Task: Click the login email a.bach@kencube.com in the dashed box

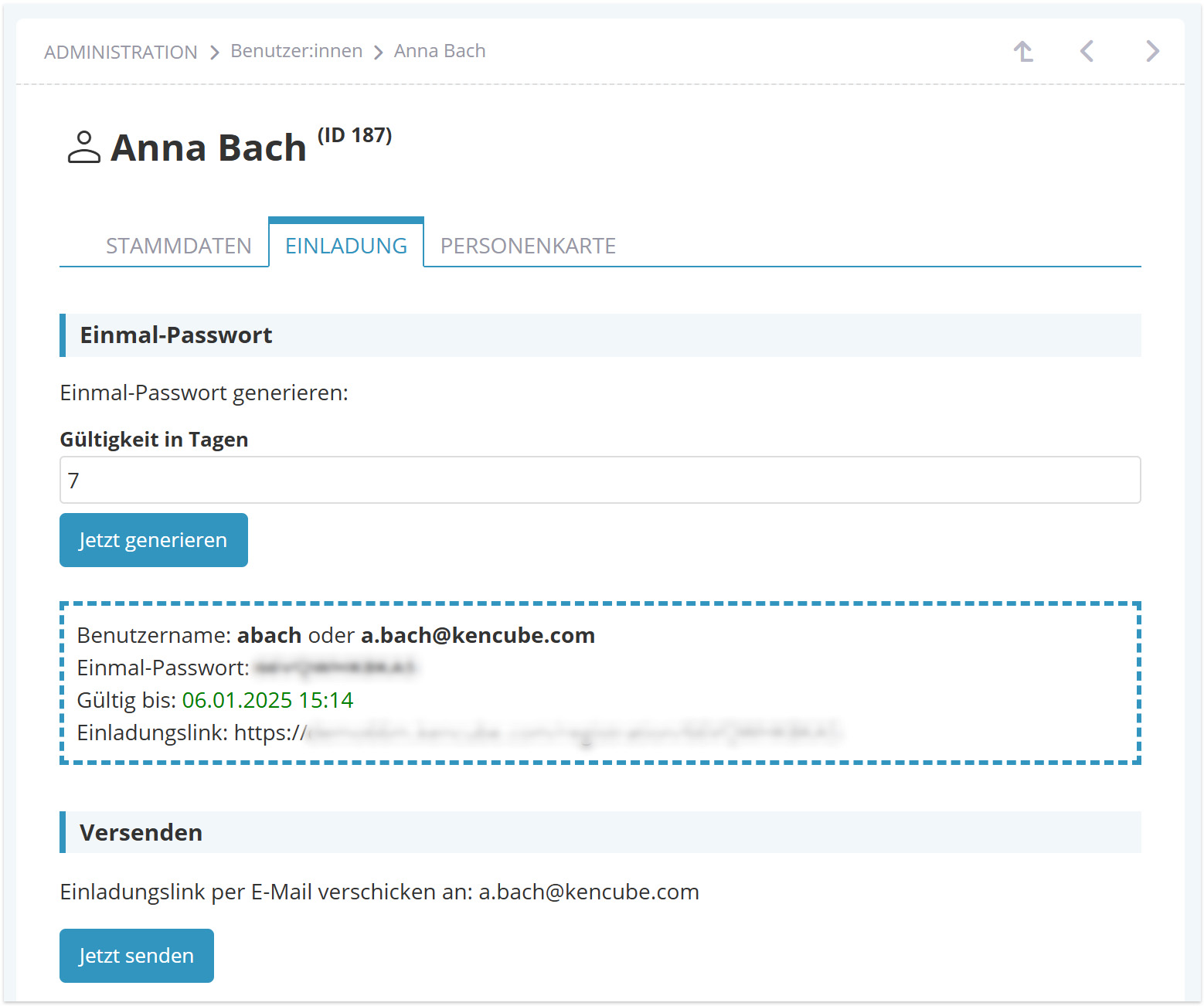Action: 478,635
